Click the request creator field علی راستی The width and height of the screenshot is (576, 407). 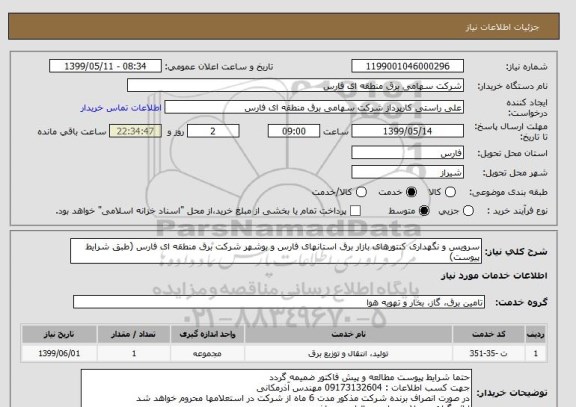coord(314,108)
